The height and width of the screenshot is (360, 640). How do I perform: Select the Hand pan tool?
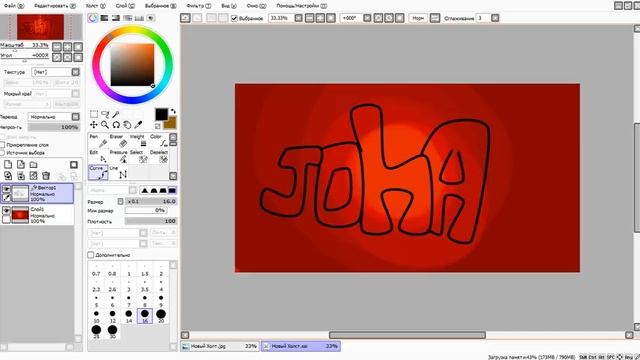tap(127, 125)
